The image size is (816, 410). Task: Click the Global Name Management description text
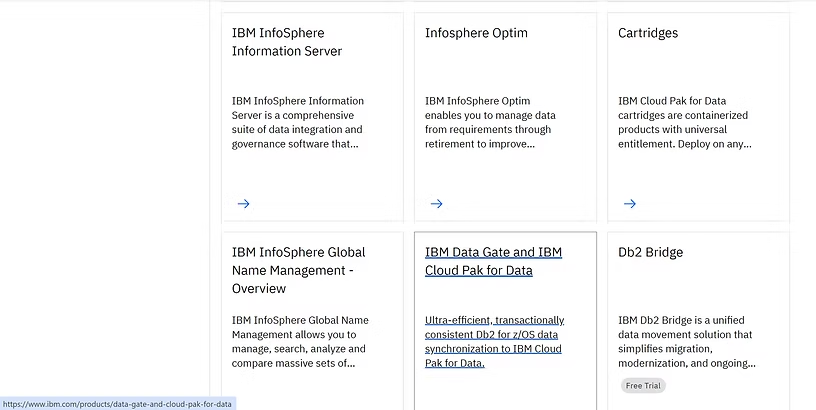pyautogui.click(x=300, y=342)
